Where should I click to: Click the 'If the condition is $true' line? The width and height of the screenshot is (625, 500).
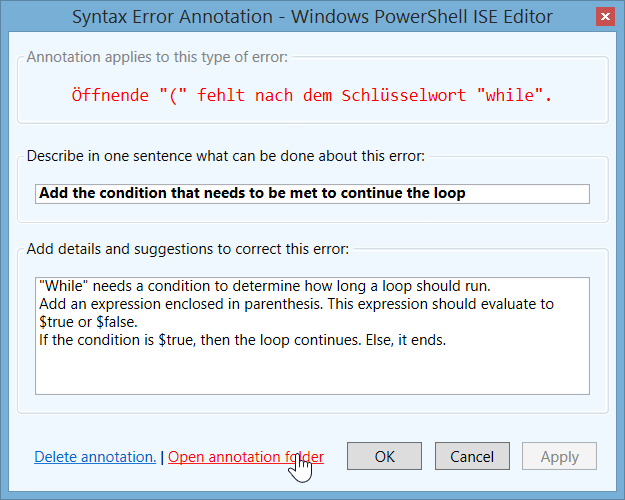(x=240, y=340)
